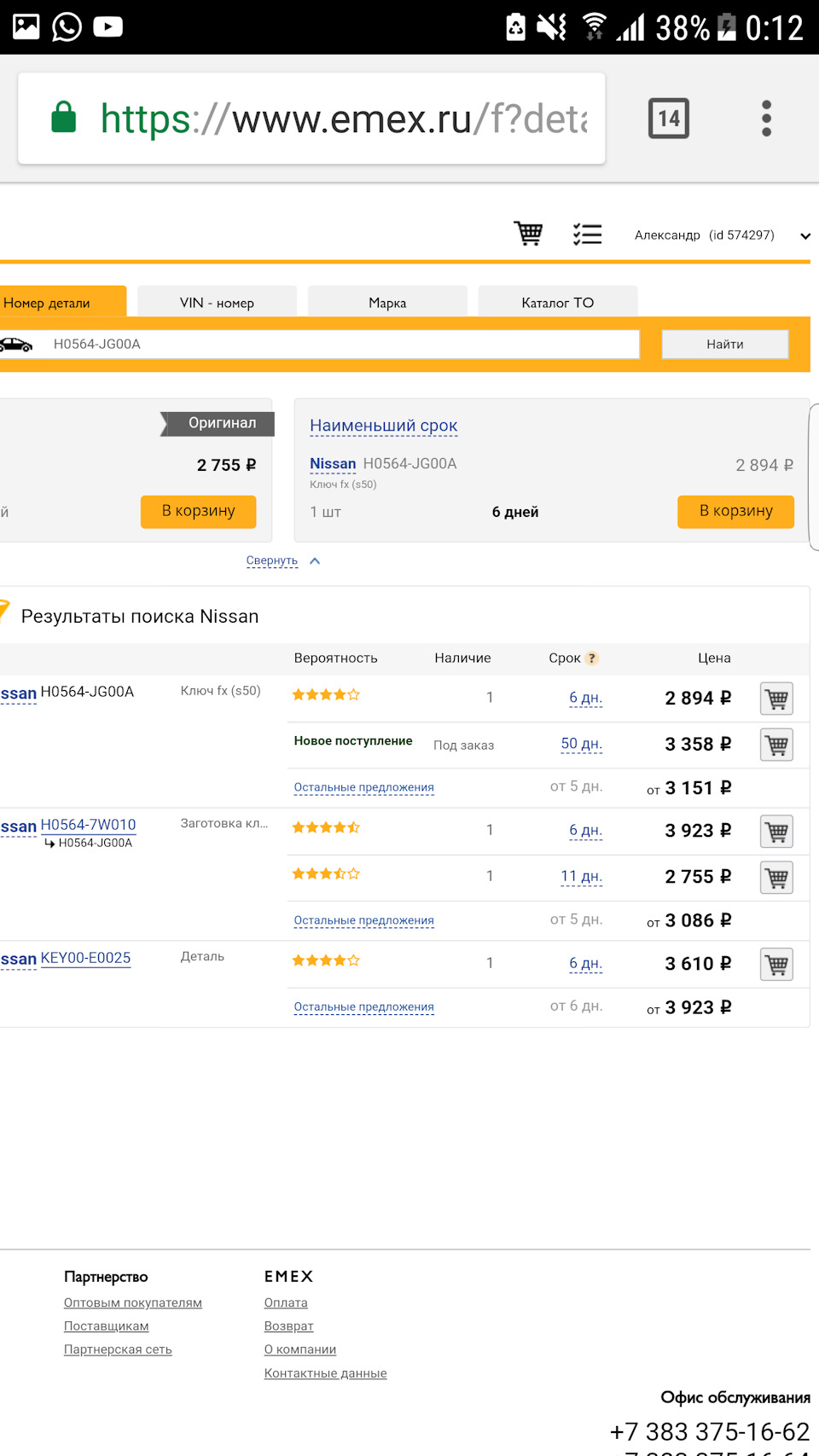
Task: Tap the Wi-Fi status icon
Action: click(595, 26)
